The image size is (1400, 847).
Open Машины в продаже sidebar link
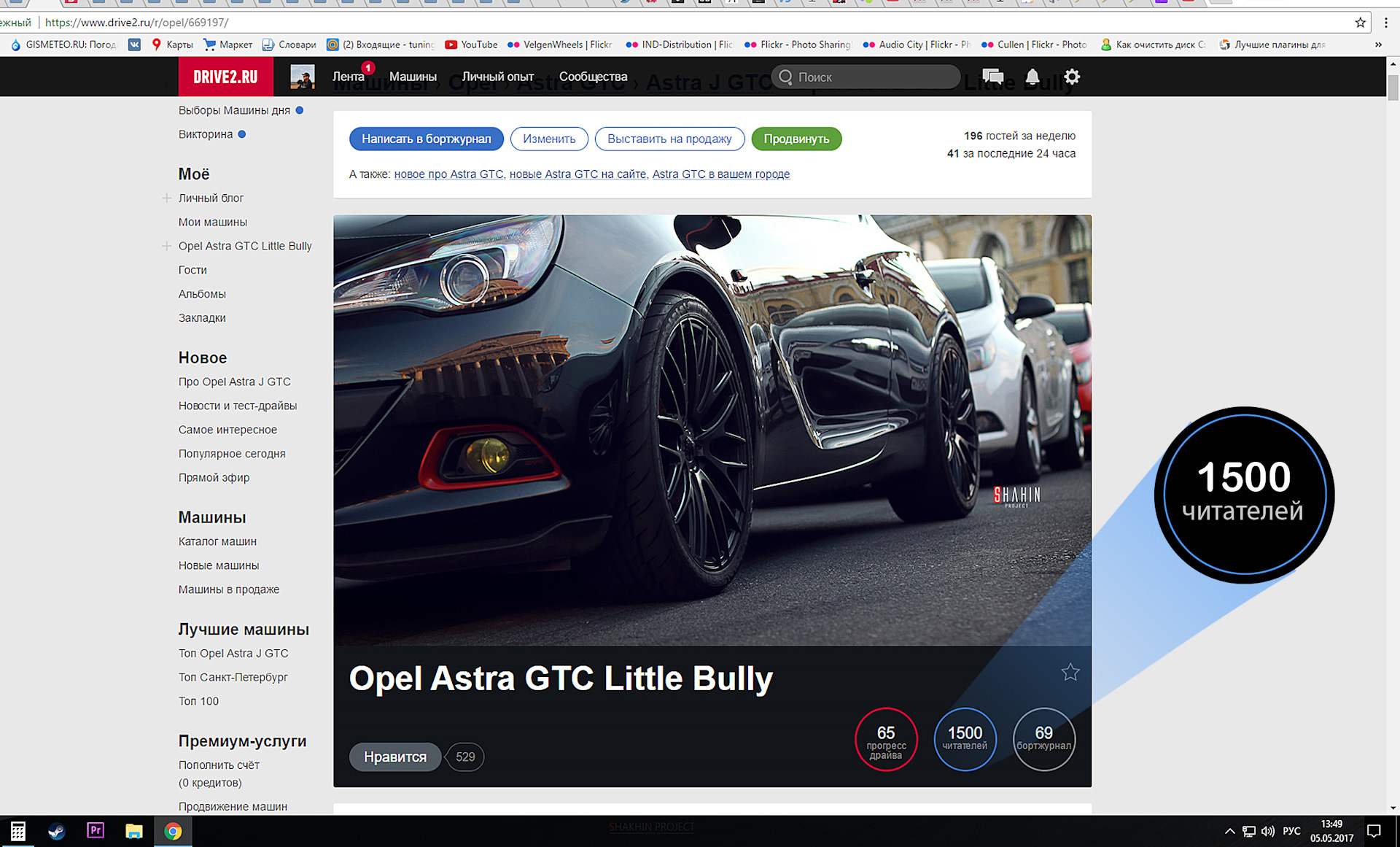click(x=229, y=589)
